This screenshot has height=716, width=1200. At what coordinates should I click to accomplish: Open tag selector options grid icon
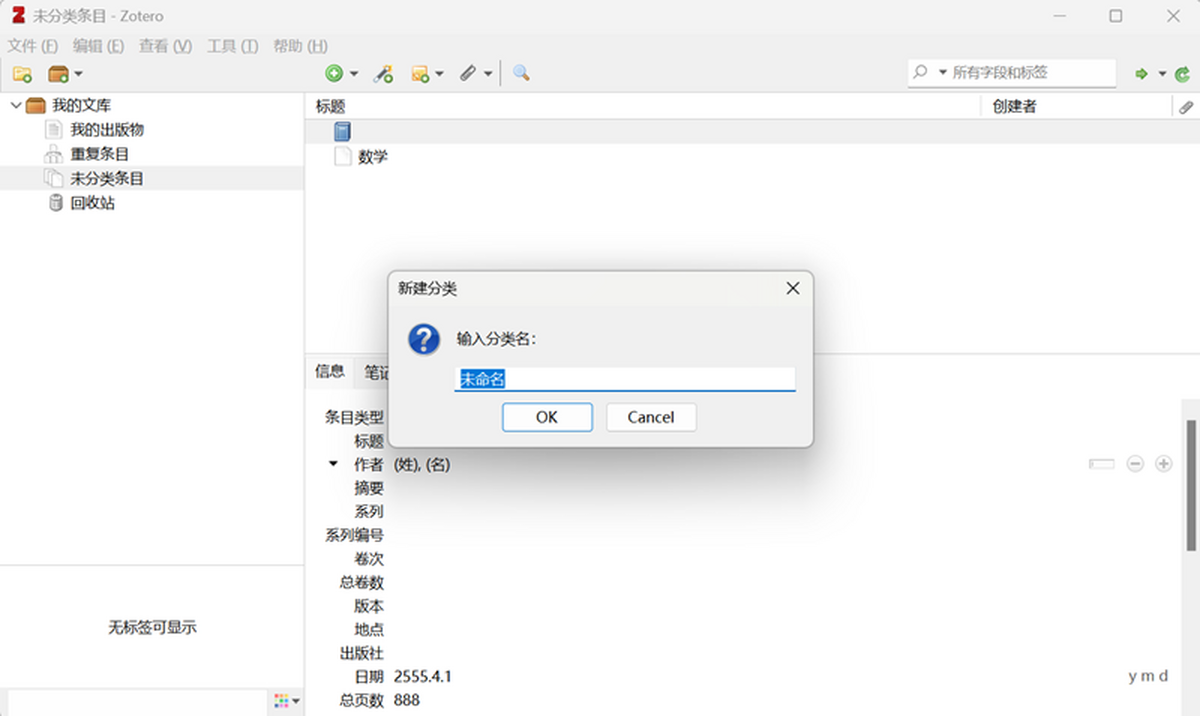281,701
